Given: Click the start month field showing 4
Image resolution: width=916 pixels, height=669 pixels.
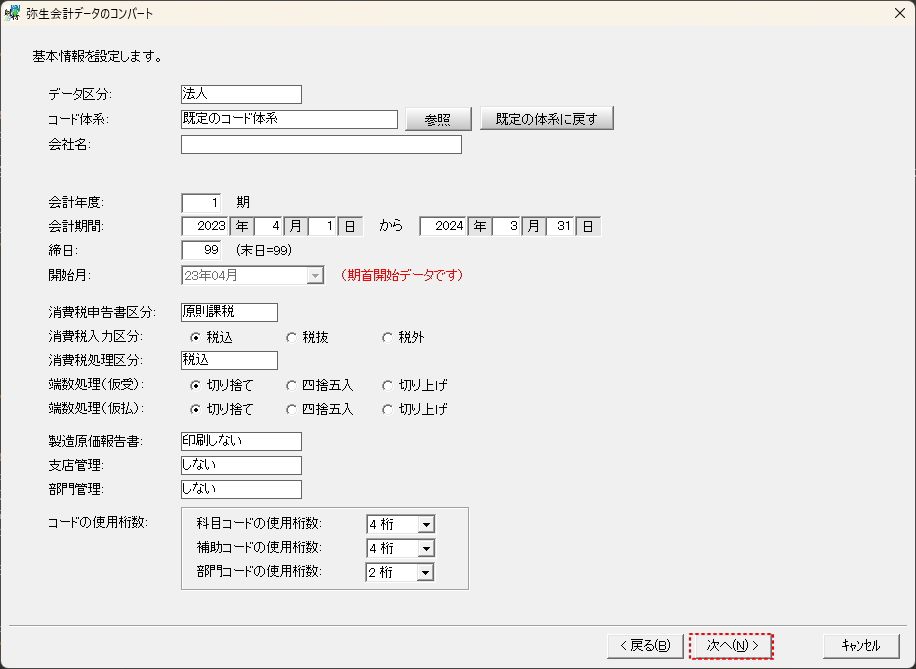Looking at the screenshot, I should (x=269, y=226).
